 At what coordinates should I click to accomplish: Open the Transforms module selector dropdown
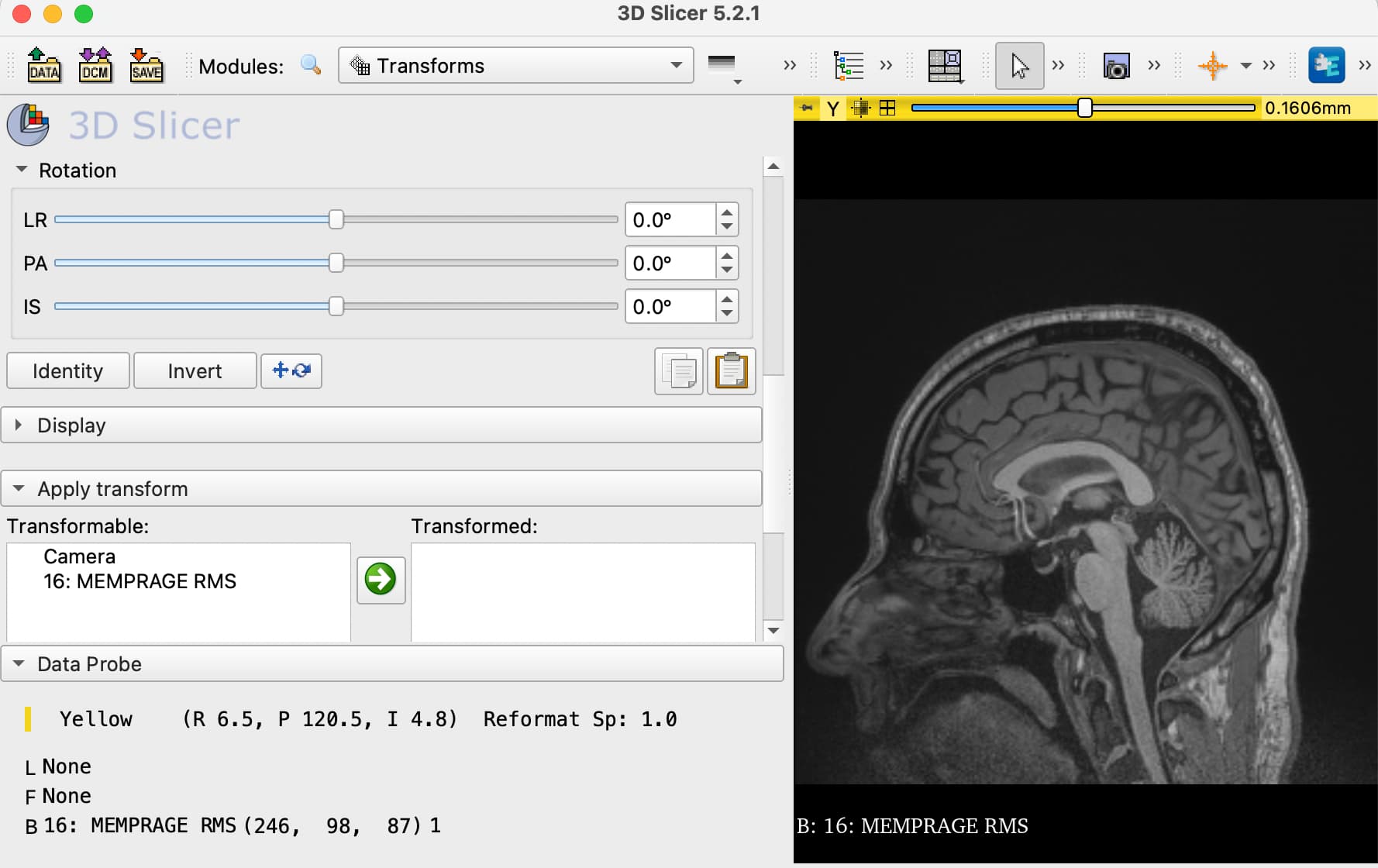516,66
